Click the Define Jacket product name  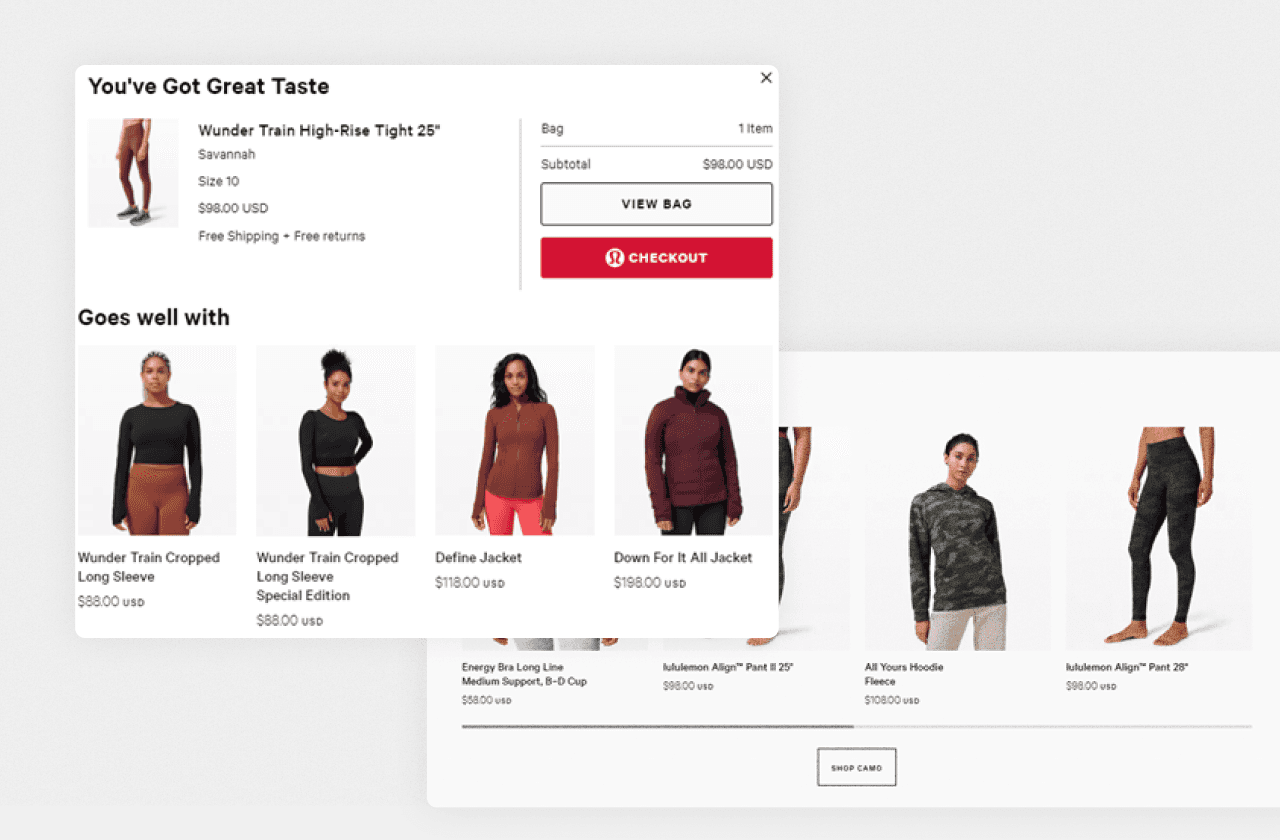click(x=478, y=558)
